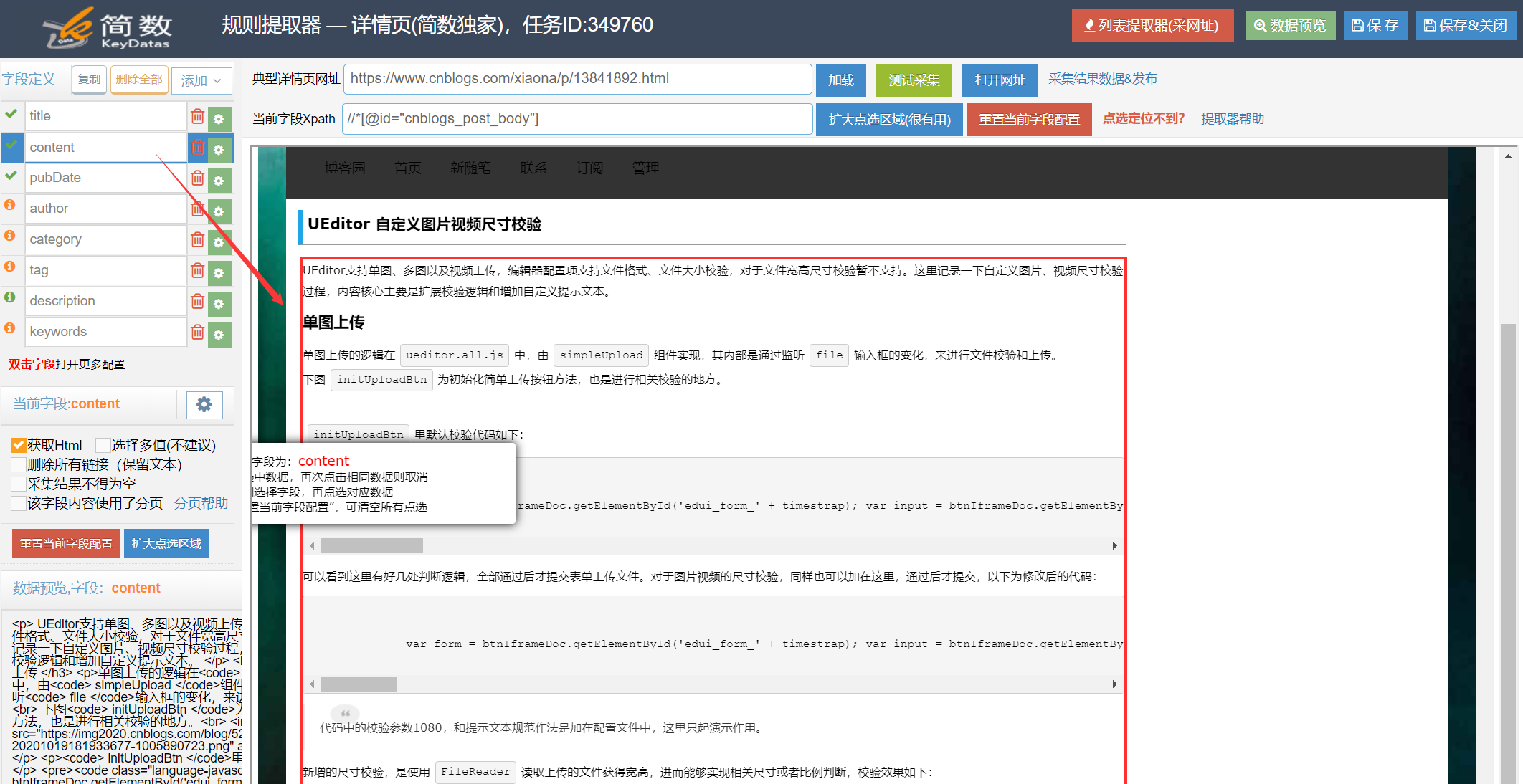1523x784 pixels.
Task: Open 新随笔 in blog navigation
Action: pos(470,168)
